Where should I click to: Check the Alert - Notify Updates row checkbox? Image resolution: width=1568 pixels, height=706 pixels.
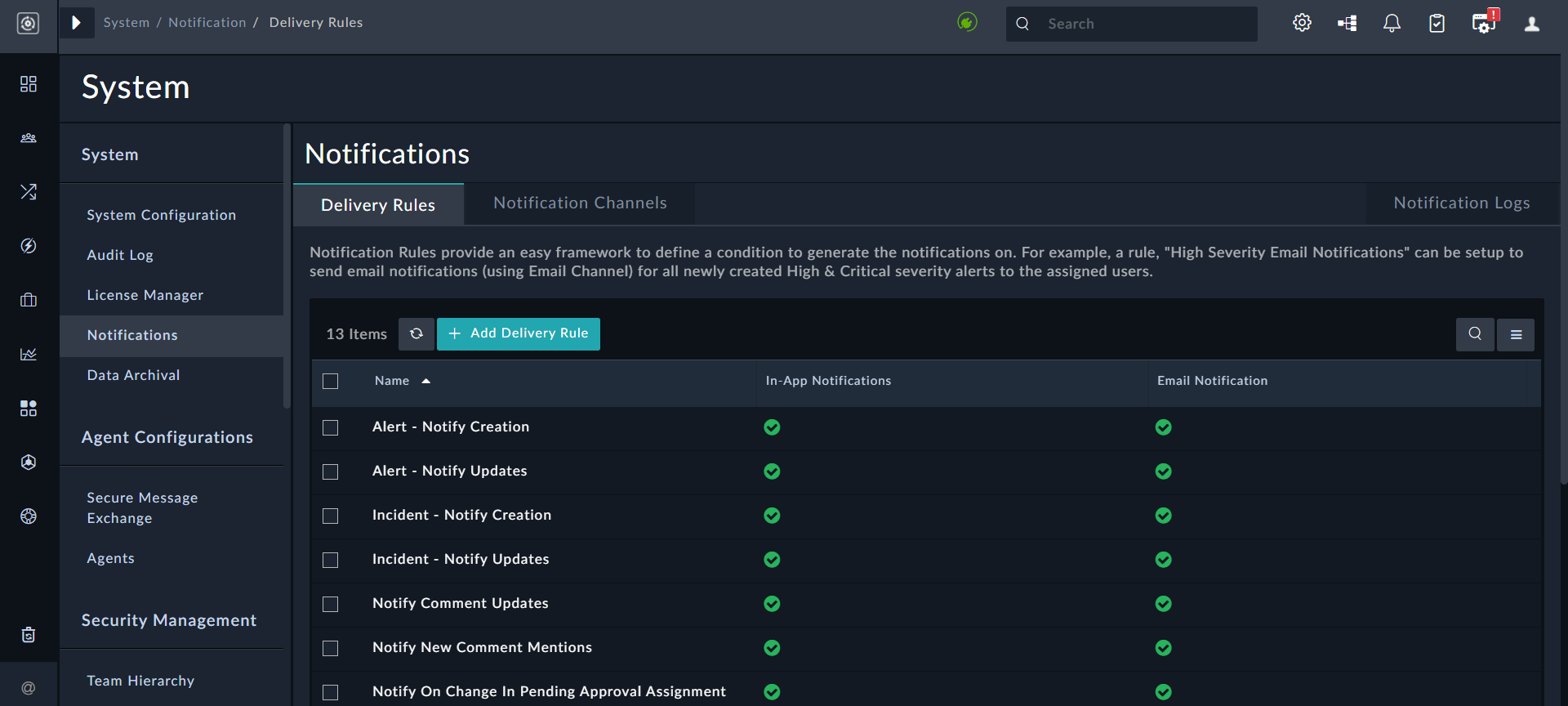point(331,472)
